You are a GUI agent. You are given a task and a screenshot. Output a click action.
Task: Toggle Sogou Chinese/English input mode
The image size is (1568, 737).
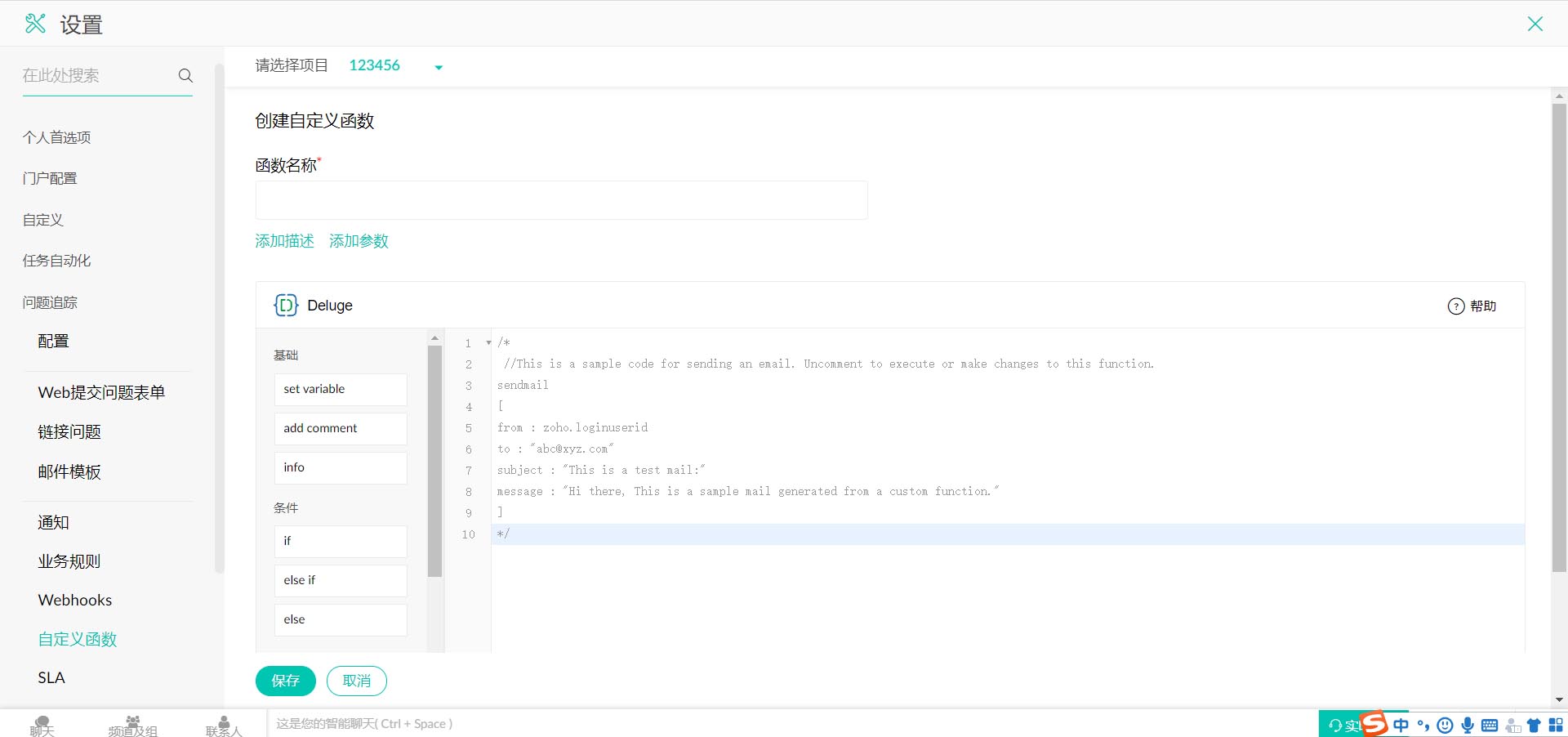coord(1401,725)
